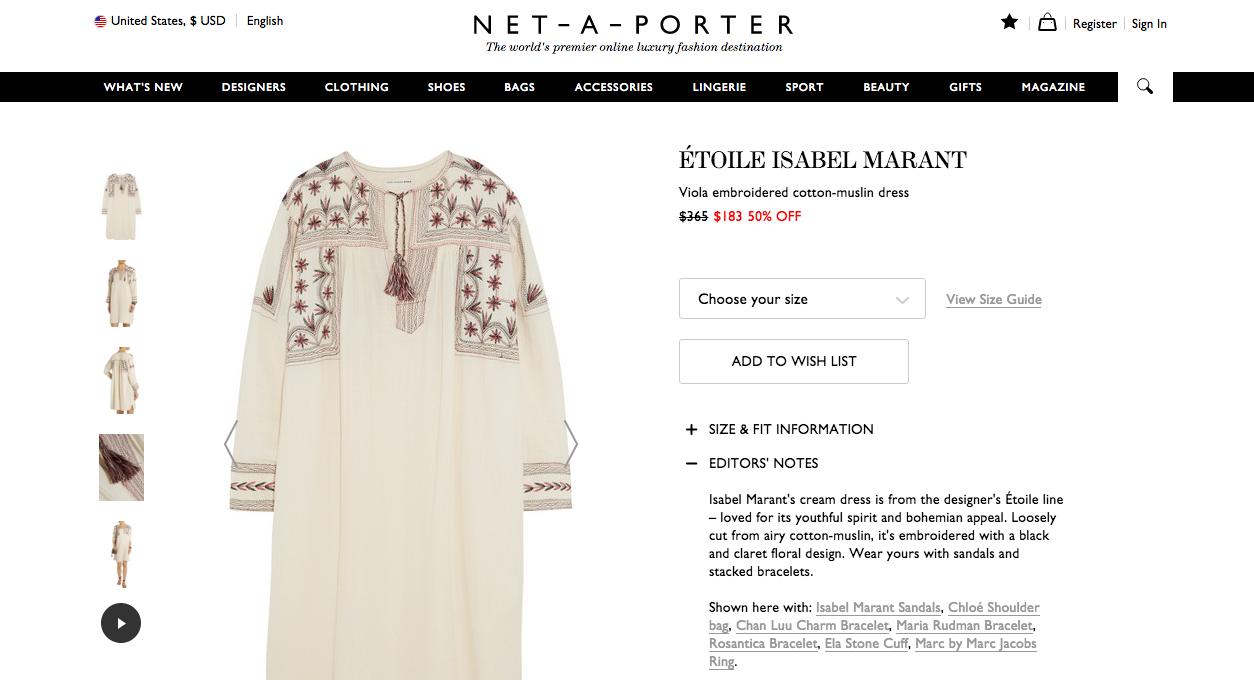This screenshot has height=680, width=1254.
Task: Open the Designers menu
Action: point(254,87)
